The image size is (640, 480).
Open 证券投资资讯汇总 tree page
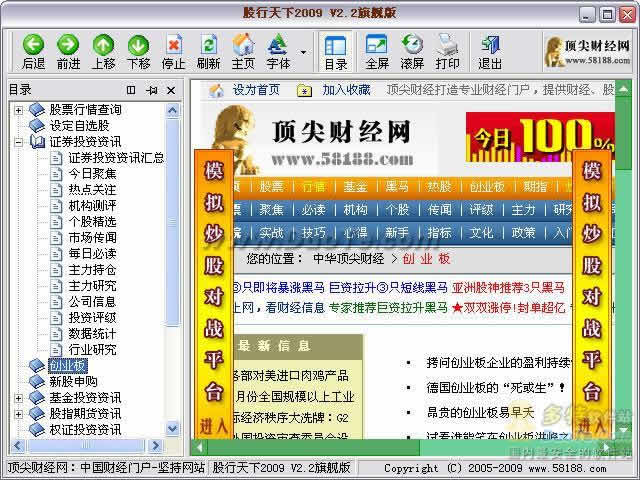116,158
